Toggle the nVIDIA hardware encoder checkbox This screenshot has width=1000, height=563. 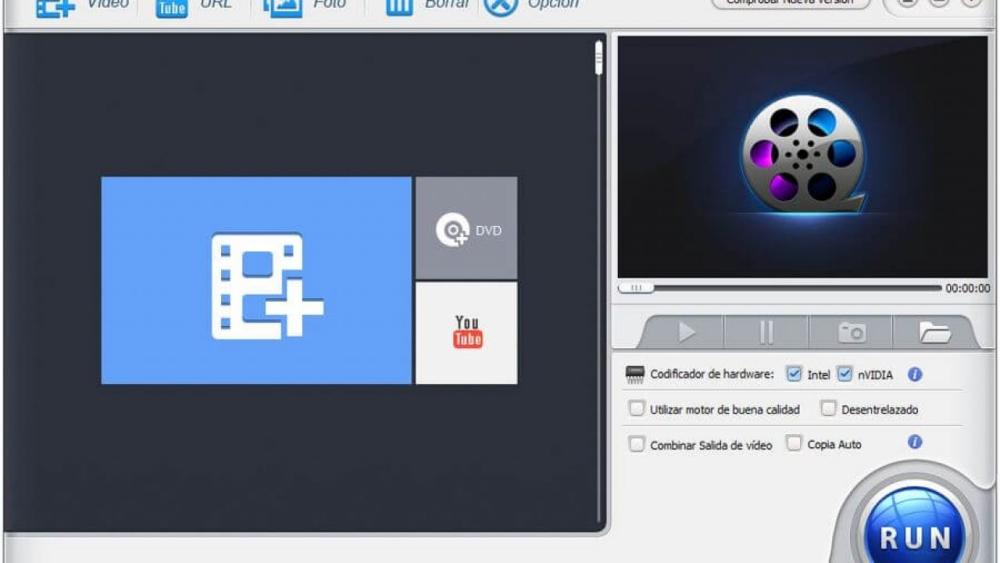(844, 374)
